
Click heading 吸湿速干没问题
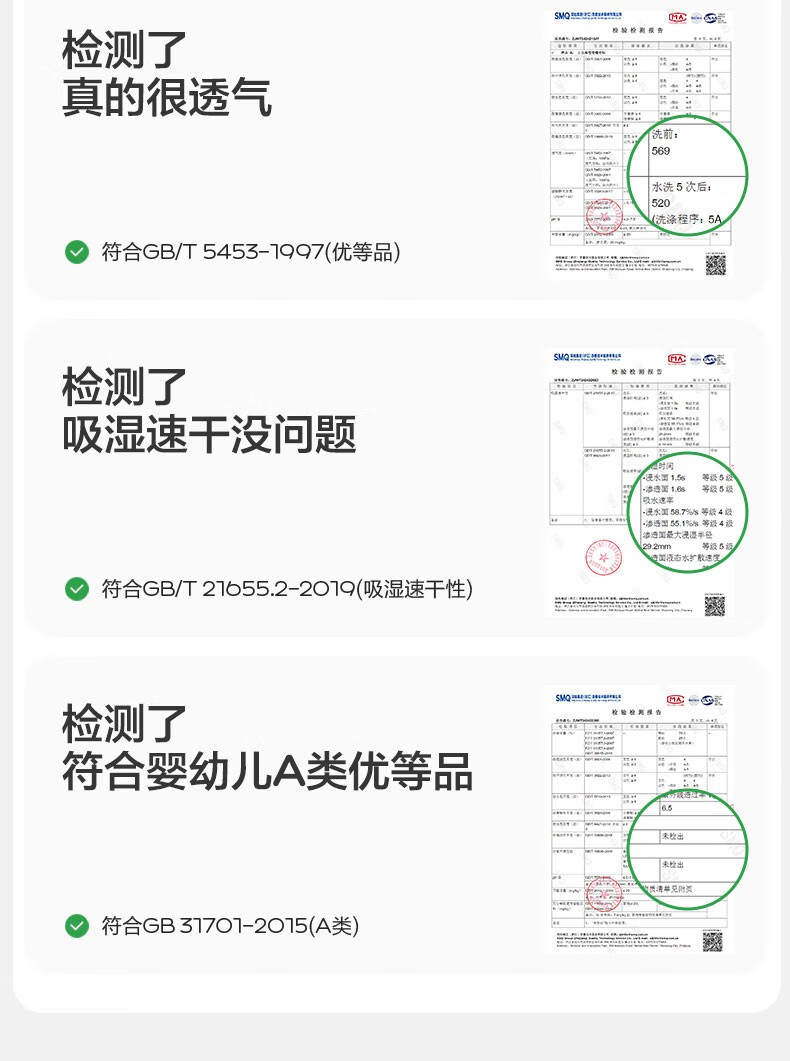pyautogui.click(x=209, y=434)
